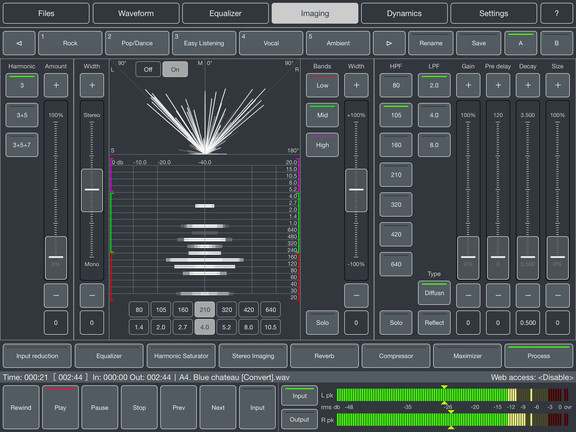
Task: Select the Mid band
Action: (x=322, y=115)
